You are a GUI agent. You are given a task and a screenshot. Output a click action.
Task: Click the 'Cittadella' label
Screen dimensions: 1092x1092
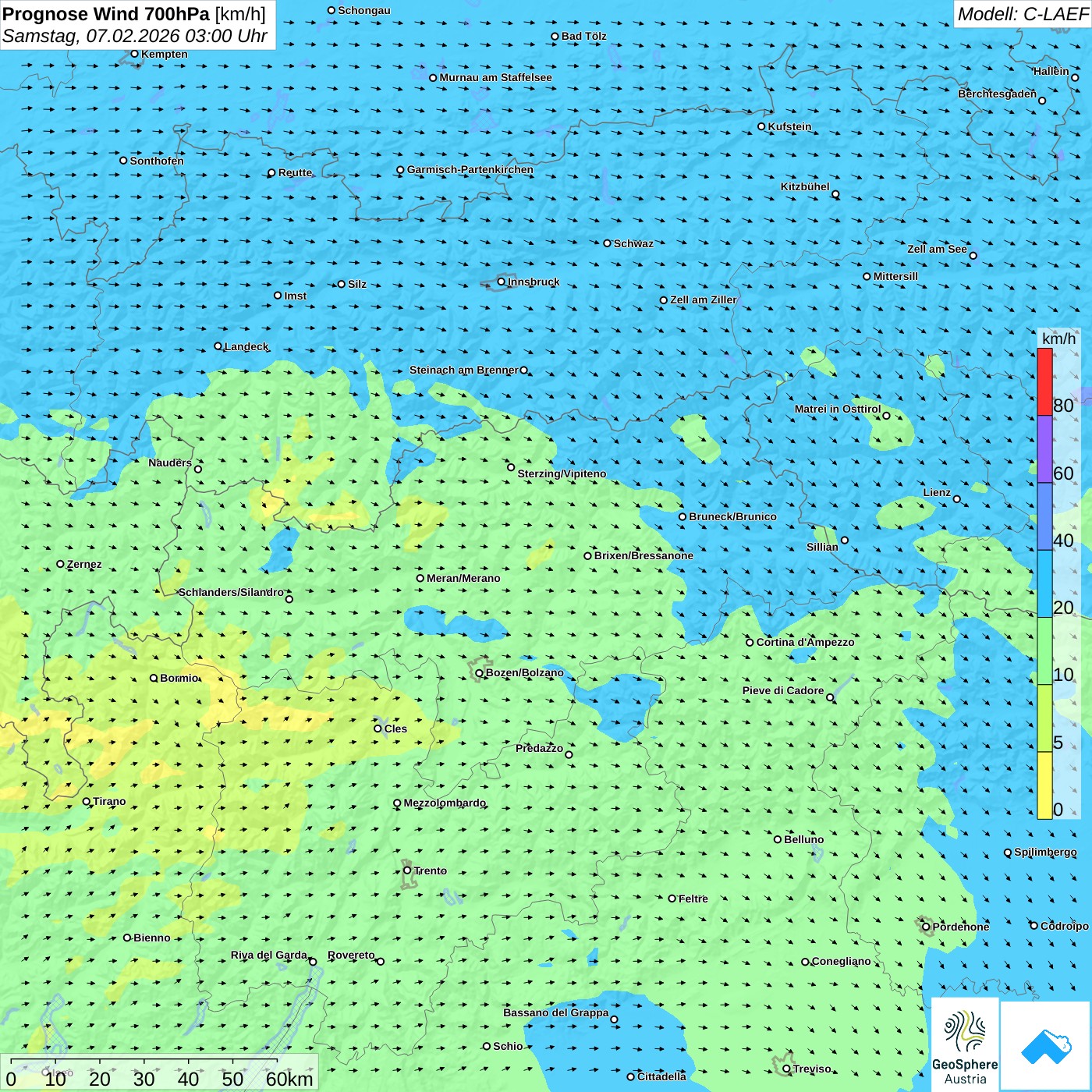[661, 1076]
